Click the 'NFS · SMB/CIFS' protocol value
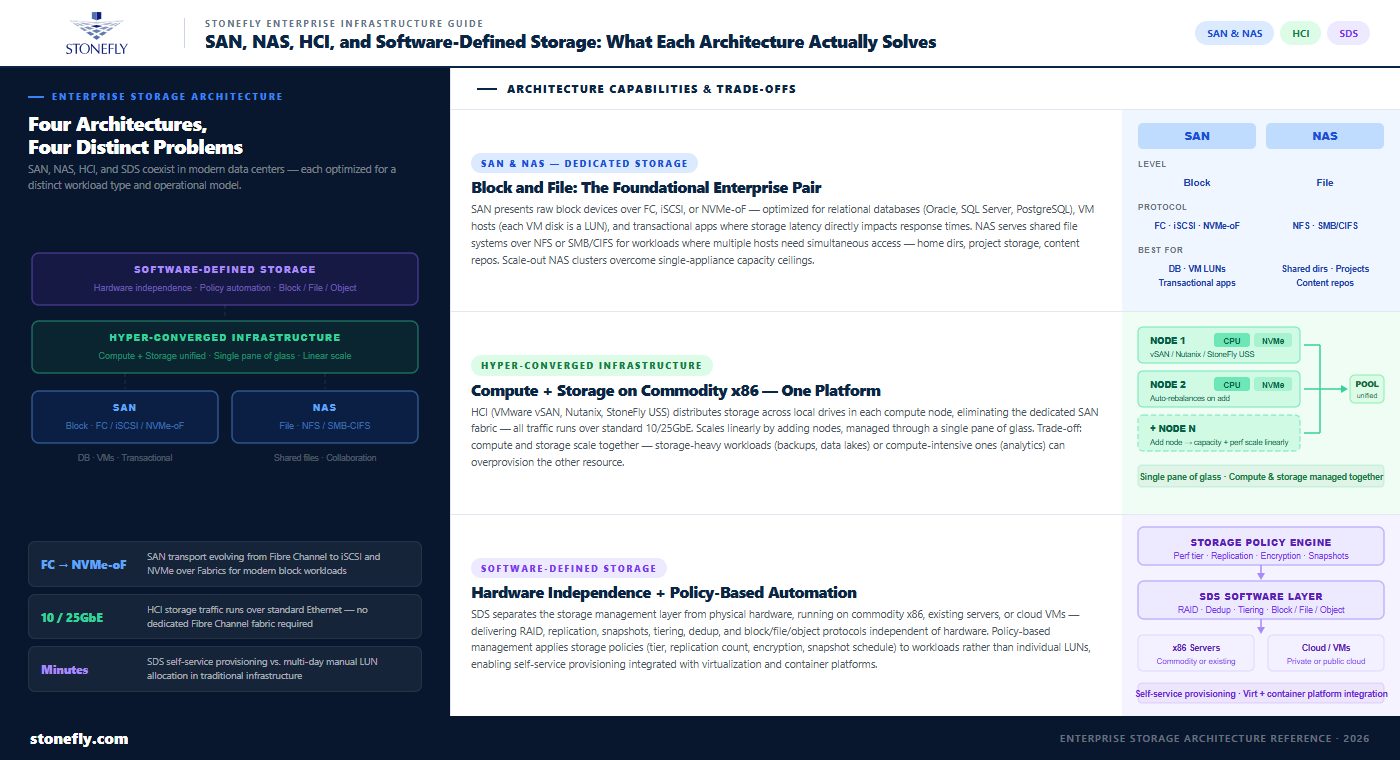This screenshot has width=1400, height=760. click(1325, 226)
